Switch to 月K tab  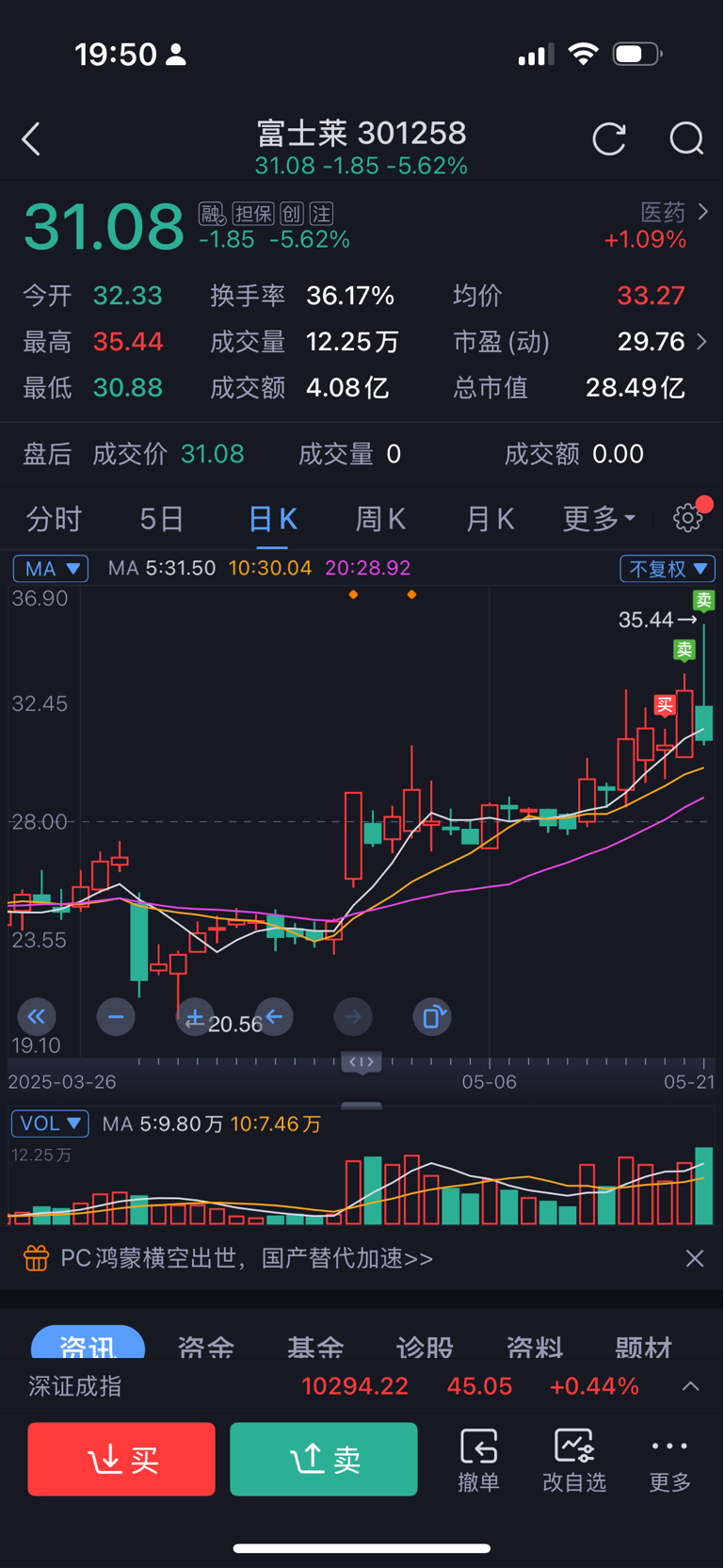(x=490, y=518)
